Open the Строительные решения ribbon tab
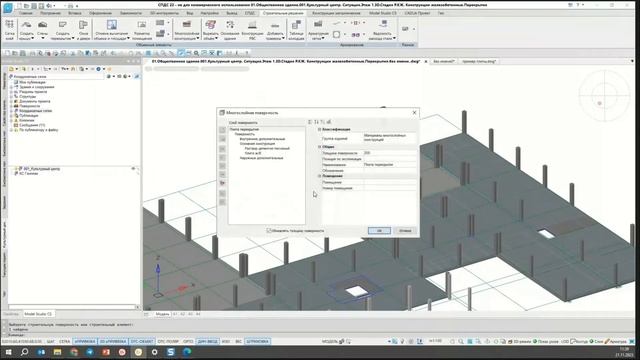The height and width of the screenshot is (360, 640). (283, 13)
